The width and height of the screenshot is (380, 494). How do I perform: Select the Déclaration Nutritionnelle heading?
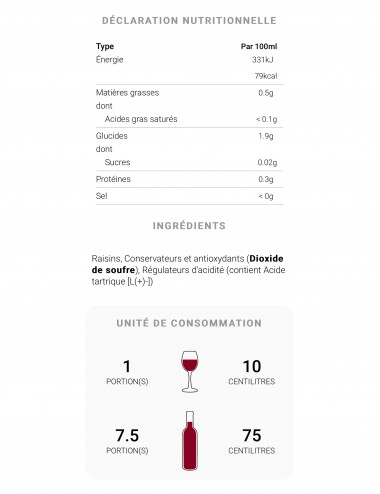(x=189, y=21)
